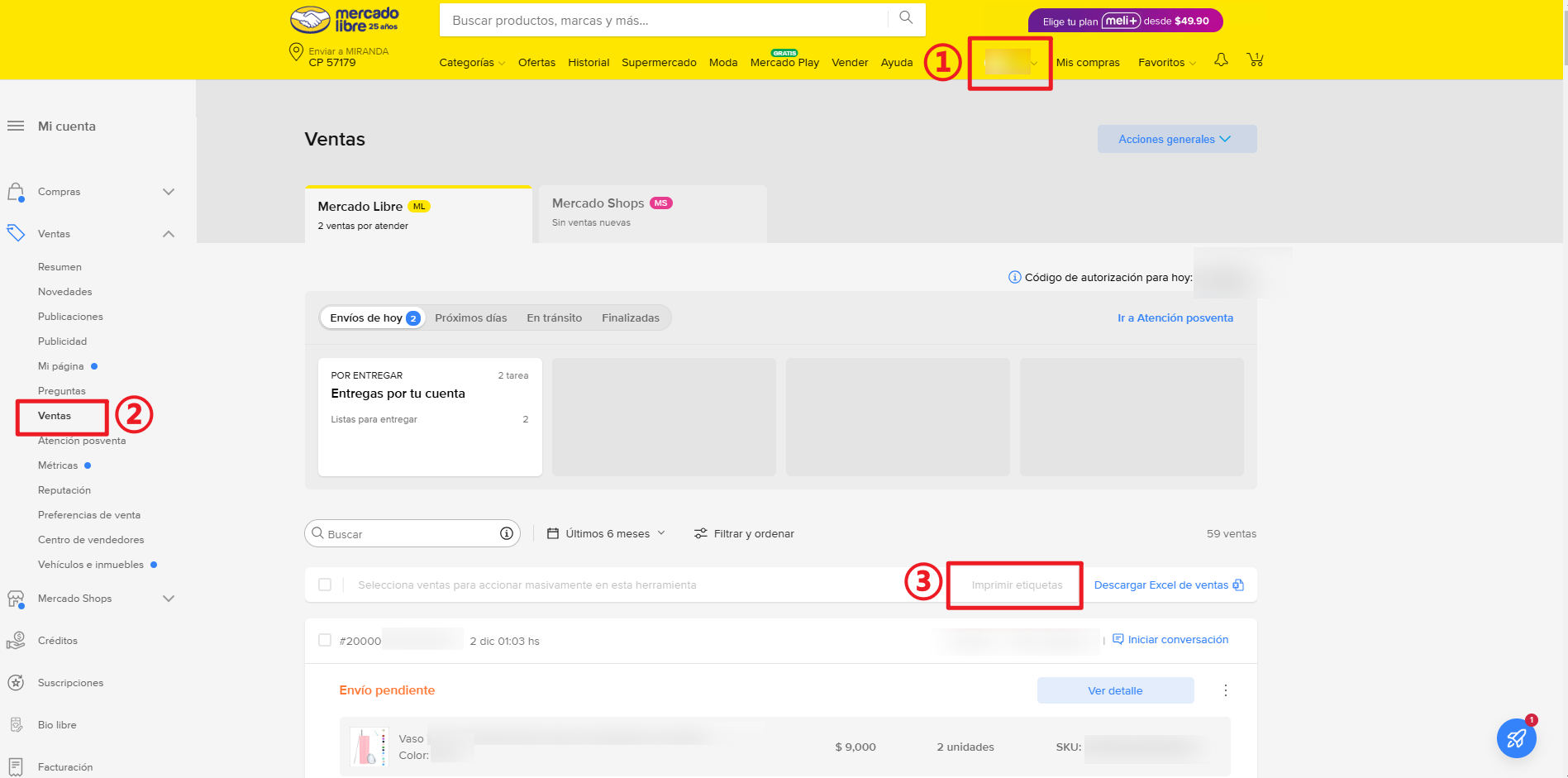This screenshot has height=778, width=1568.
Task: Click the calendar icon for Últimos 6 meses
Action: point(554,533)
